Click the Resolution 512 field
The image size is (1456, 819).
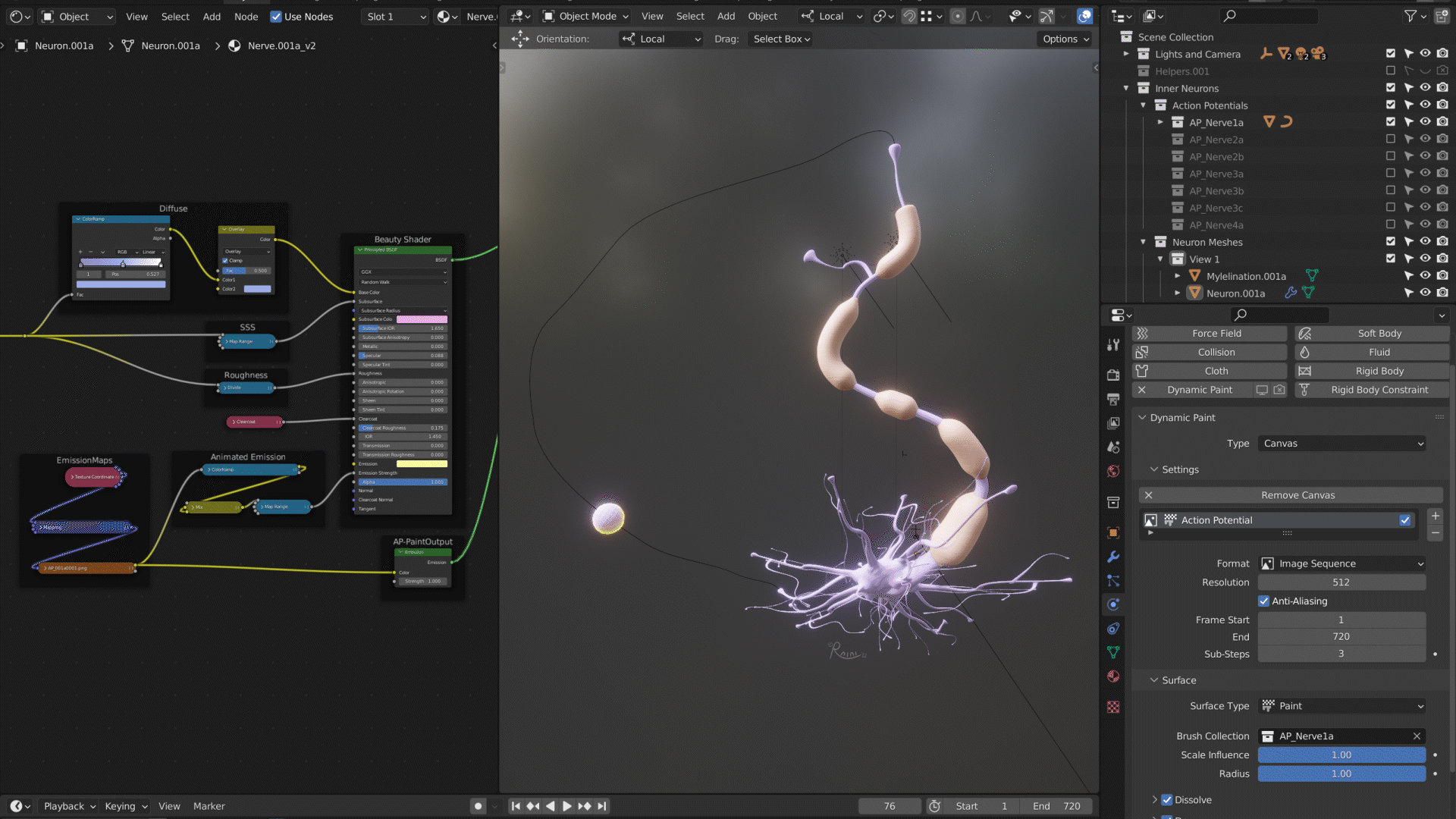1341,582
